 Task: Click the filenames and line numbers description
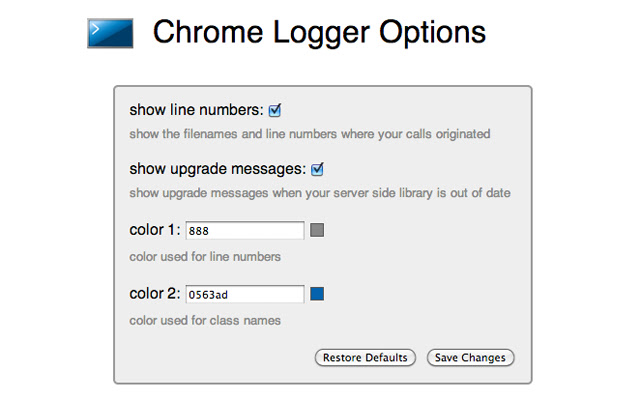coord(309,133)
